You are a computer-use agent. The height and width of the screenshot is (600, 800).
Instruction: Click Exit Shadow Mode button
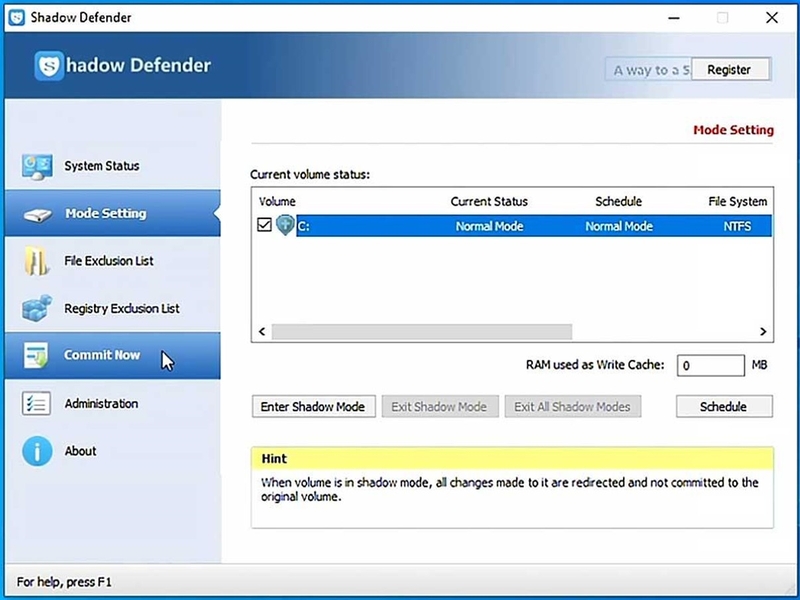(x=440, y=407)
